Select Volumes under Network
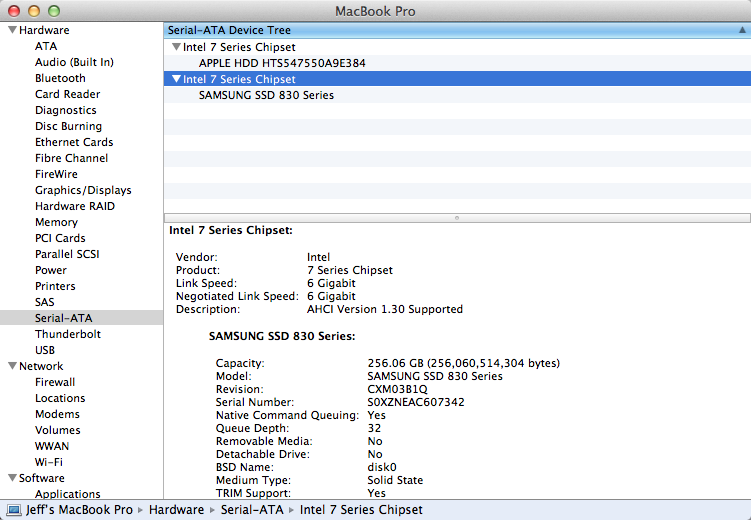Screen dimensions: 751x520 (x=57, y=430)
